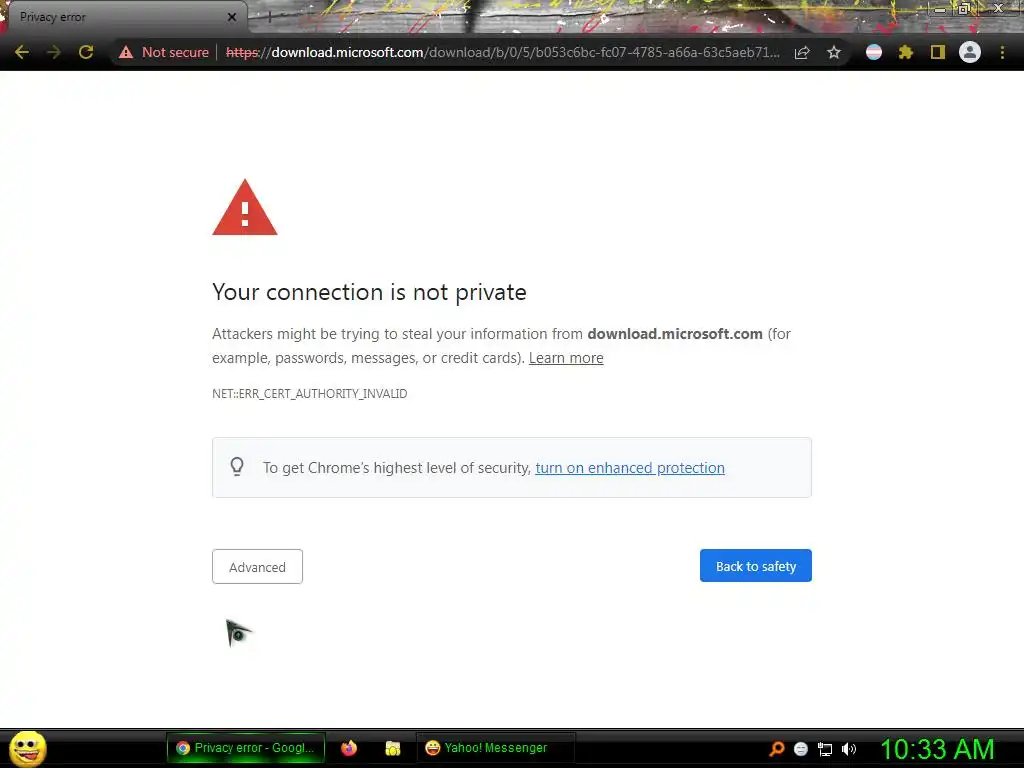The width and height of the screenshot is (1024, 768).
Task: Open the network tray icon
Action: pyautogui.click(x=825, y=750)
